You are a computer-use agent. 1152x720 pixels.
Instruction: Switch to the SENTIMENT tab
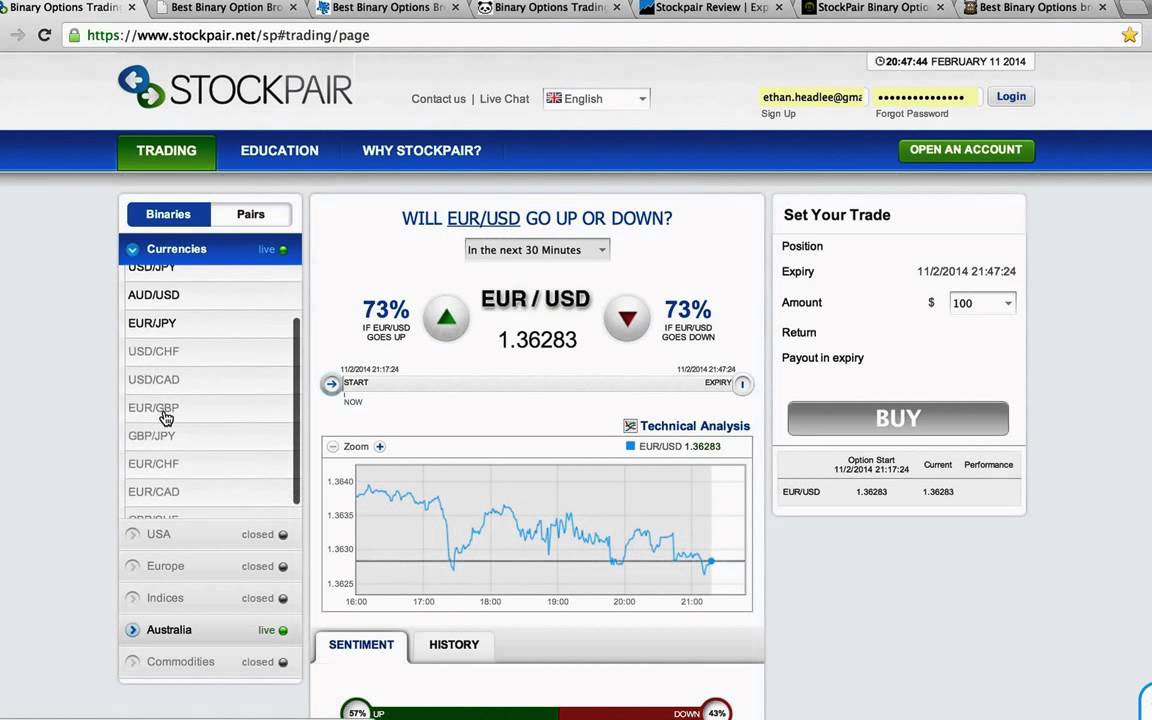[361, 645]
